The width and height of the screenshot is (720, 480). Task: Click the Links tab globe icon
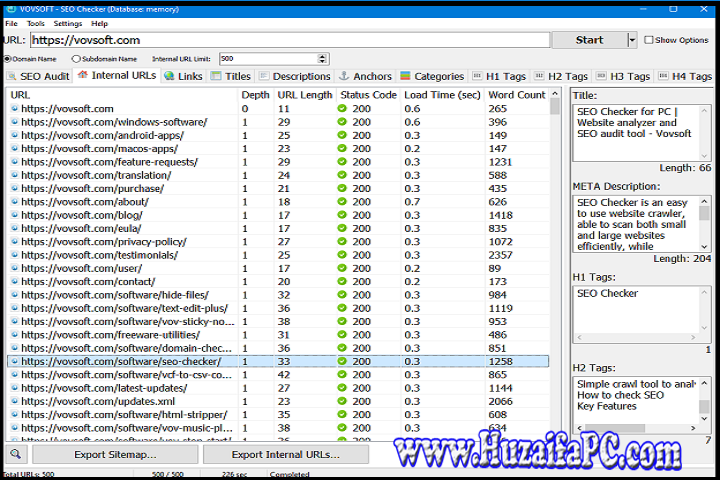pyautogui.click(x=169, y=76)
